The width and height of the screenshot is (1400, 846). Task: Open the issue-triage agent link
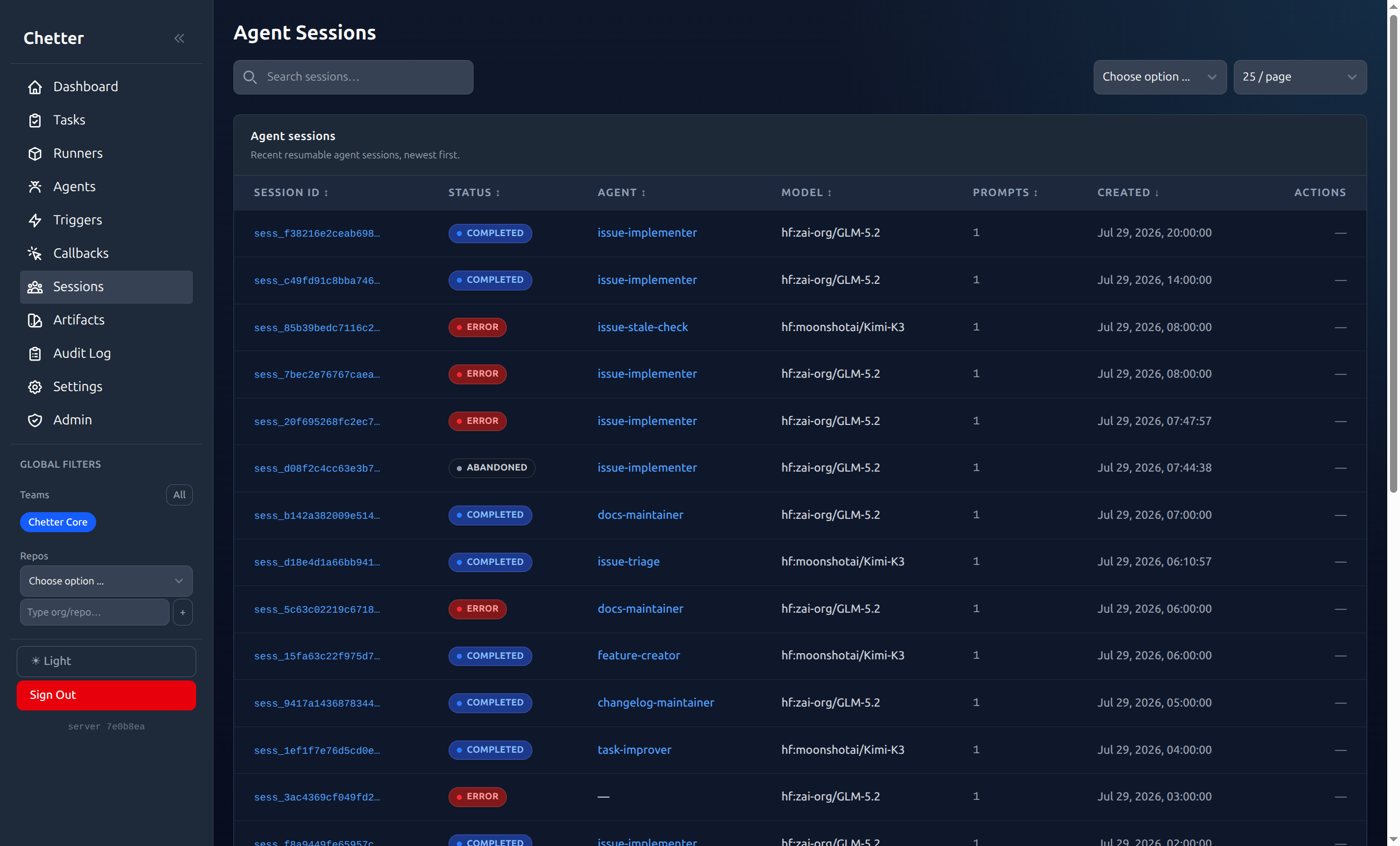(628, 562)
